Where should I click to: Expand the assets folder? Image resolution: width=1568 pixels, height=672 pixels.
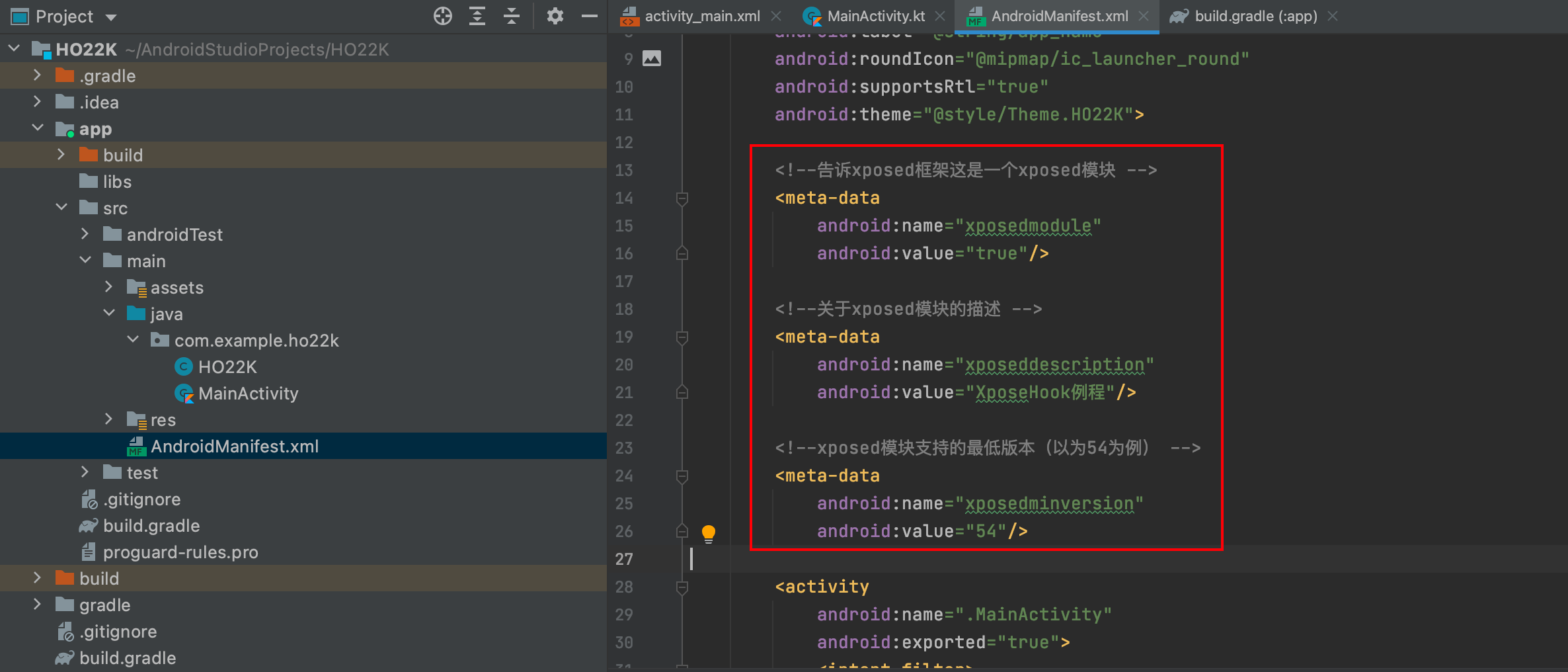pos(109,287)
